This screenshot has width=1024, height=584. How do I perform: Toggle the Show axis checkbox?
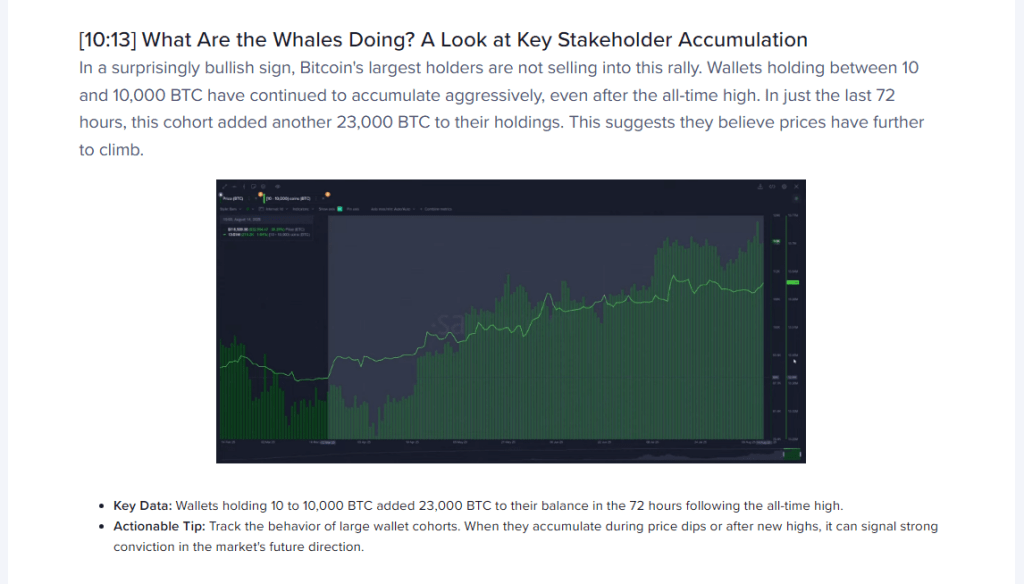[x=340, y=208]
